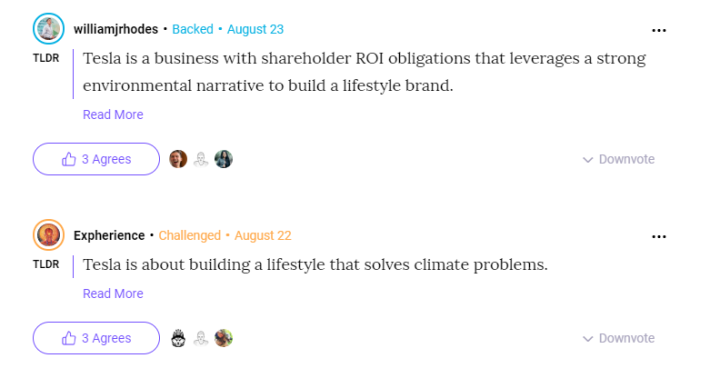Viewport: 710px width, 388px height.
Task: View third agreeing user avatar under Expherience
Action: (223, 338)
